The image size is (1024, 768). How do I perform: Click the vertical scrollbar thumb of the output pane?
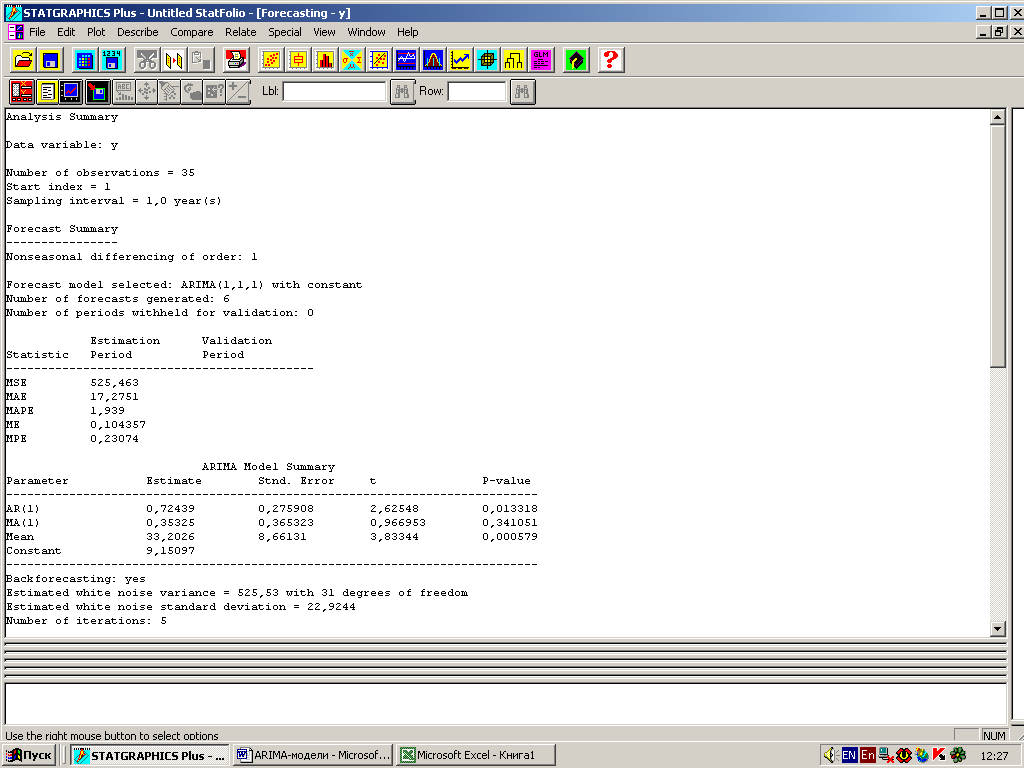(997, 246)
